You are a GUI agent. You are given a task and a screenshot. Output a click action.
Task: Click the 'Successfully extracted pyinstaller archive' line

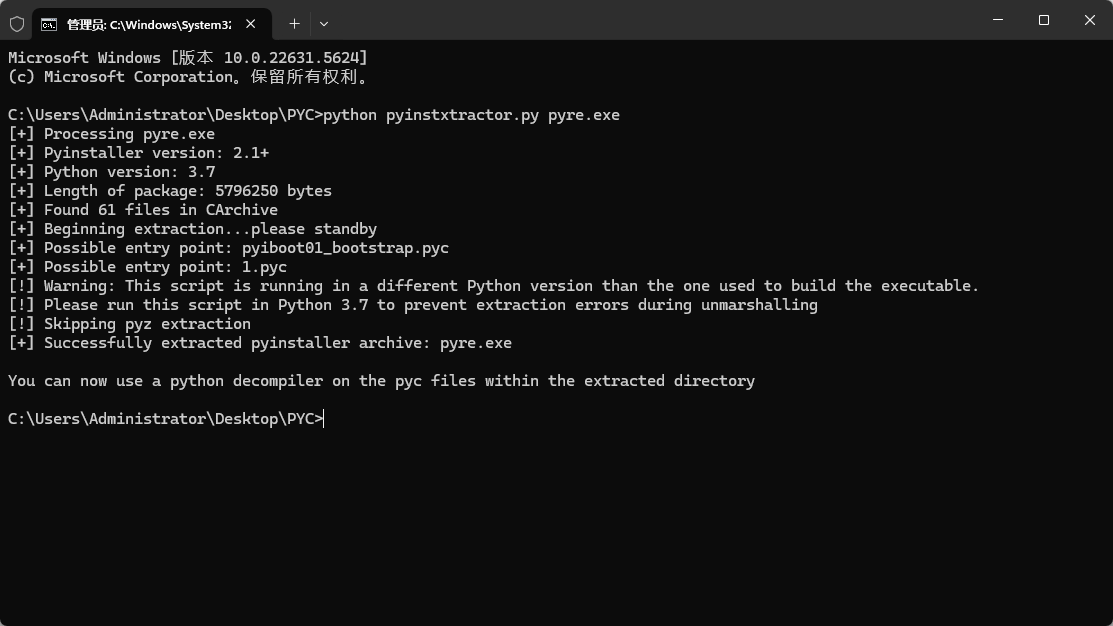[277, 343]
